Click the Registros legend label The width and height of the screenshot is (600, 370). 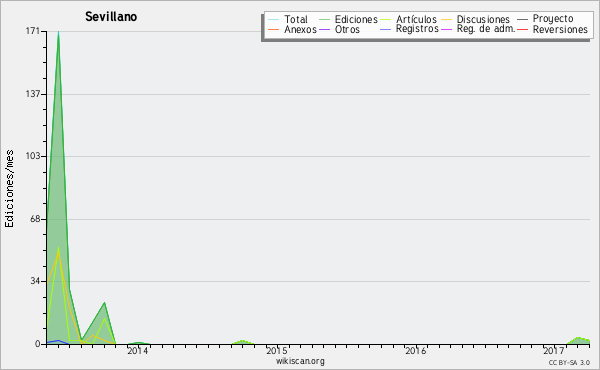point(417,29)
